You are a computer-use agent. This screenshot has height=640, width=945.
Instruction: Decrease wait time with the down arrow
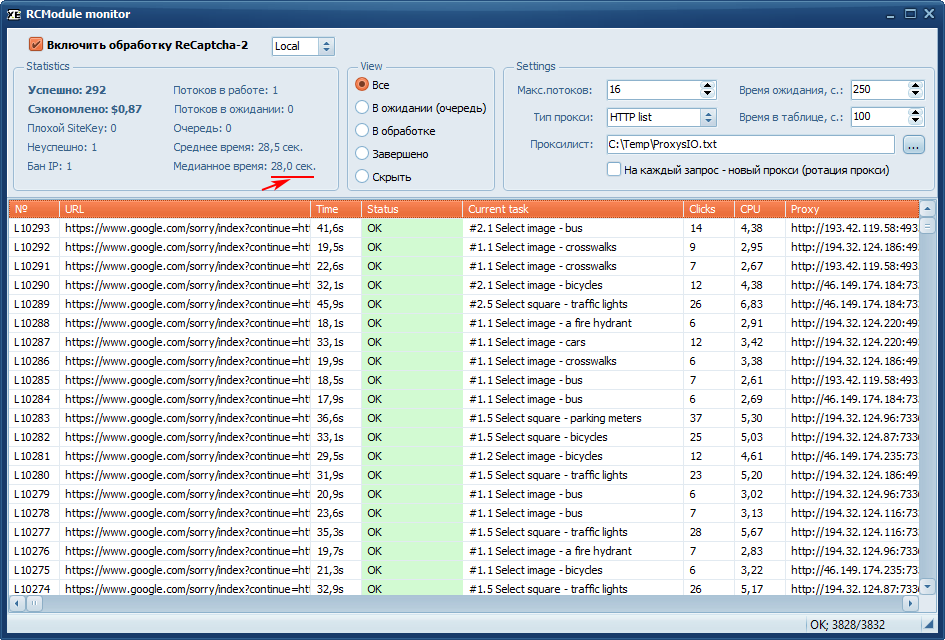click(915, 94)
